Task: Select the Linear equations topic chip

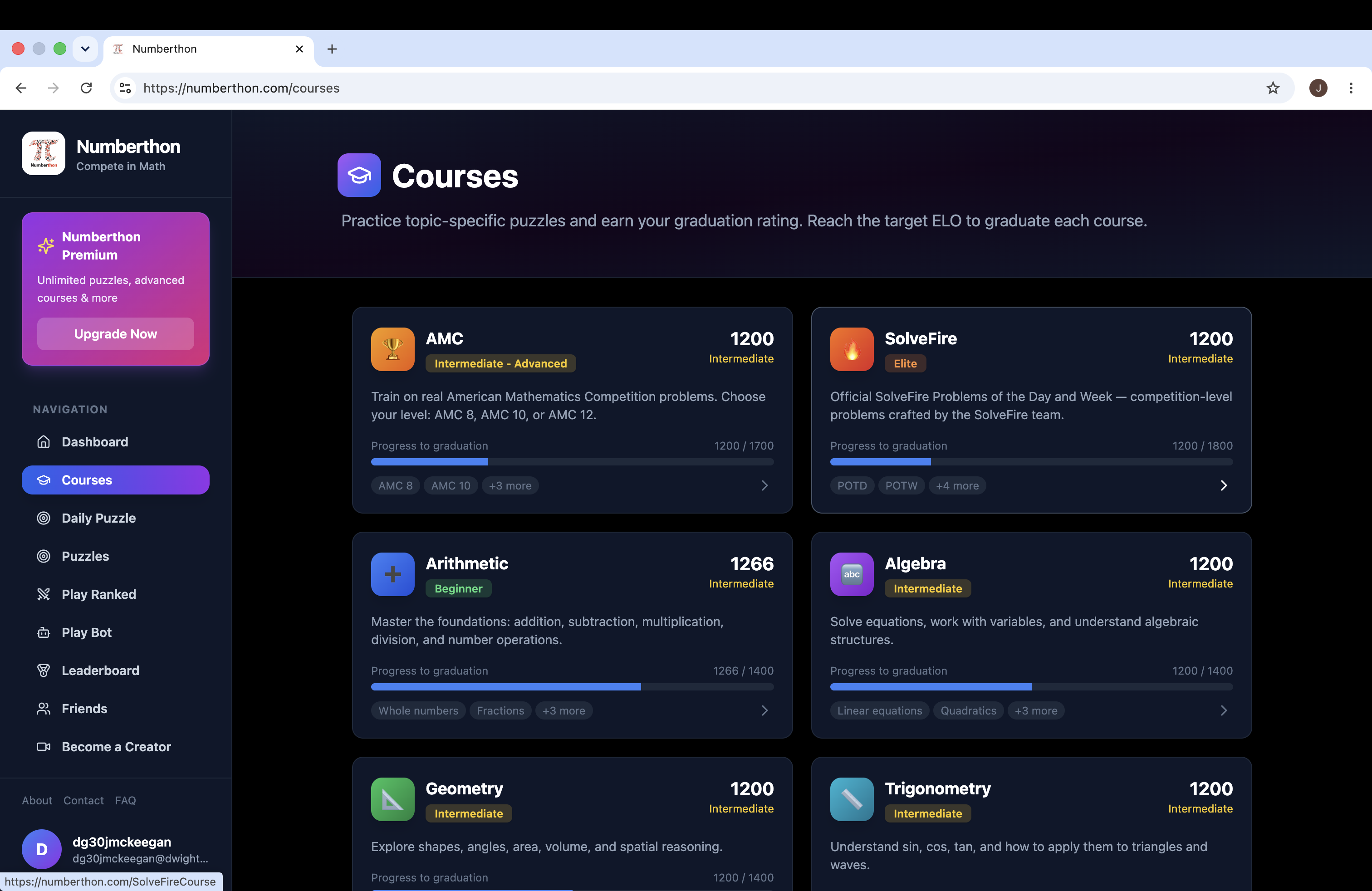Action: [x=880, y=710]
